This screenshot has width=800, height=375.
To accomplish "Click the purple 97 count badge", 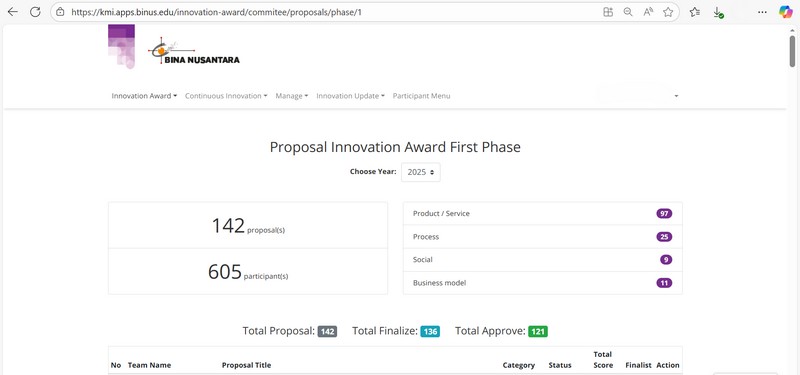I will (x=664, y=213).
